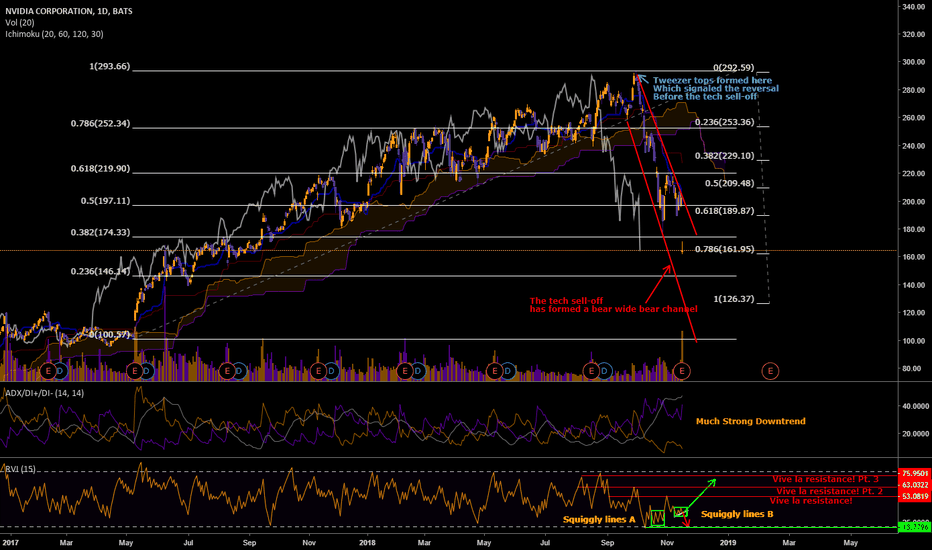Click the 40.0000 ADX scale value

(x=915, y=406)
